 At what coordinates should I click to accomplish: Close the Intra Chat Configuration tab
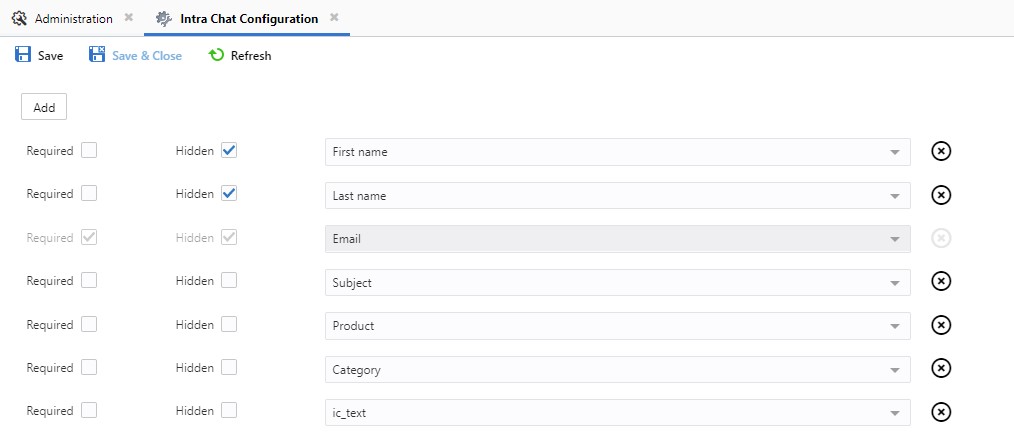[x=334, y=17]
